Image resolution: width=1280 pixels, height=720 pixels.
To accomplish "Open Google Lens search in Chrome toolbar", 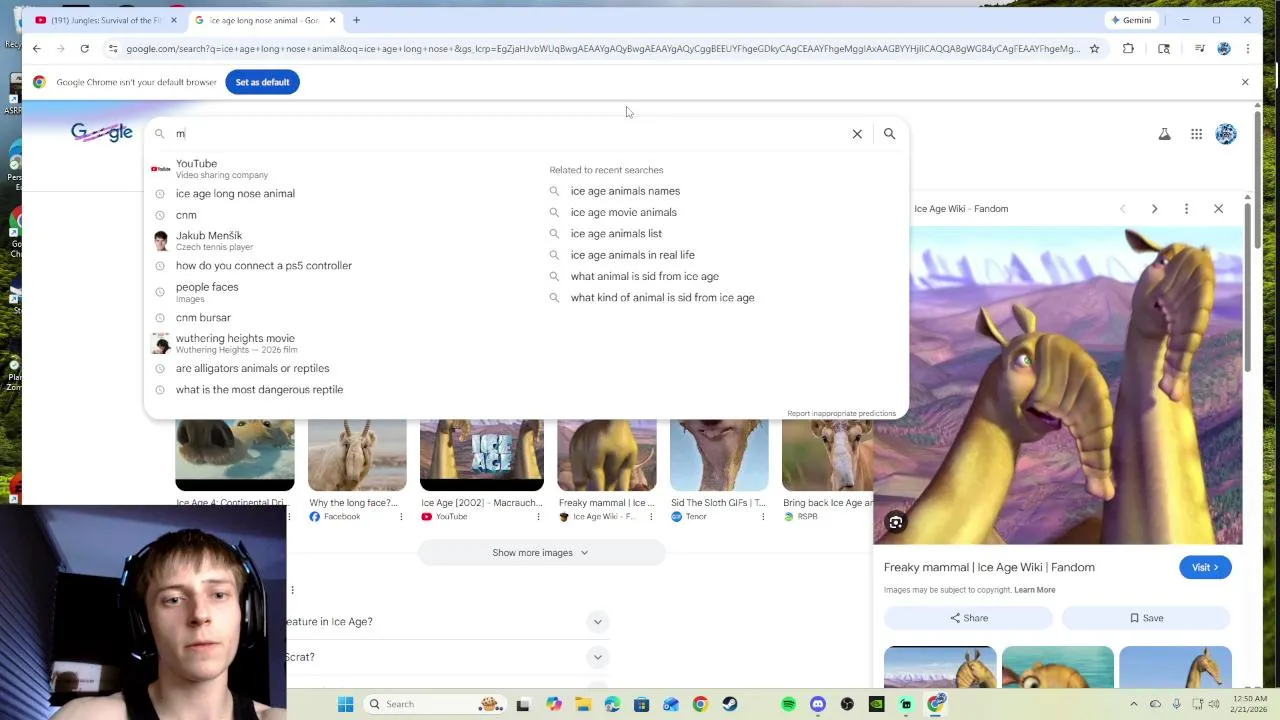I will pyautogui.click(x=1163, y=48).
